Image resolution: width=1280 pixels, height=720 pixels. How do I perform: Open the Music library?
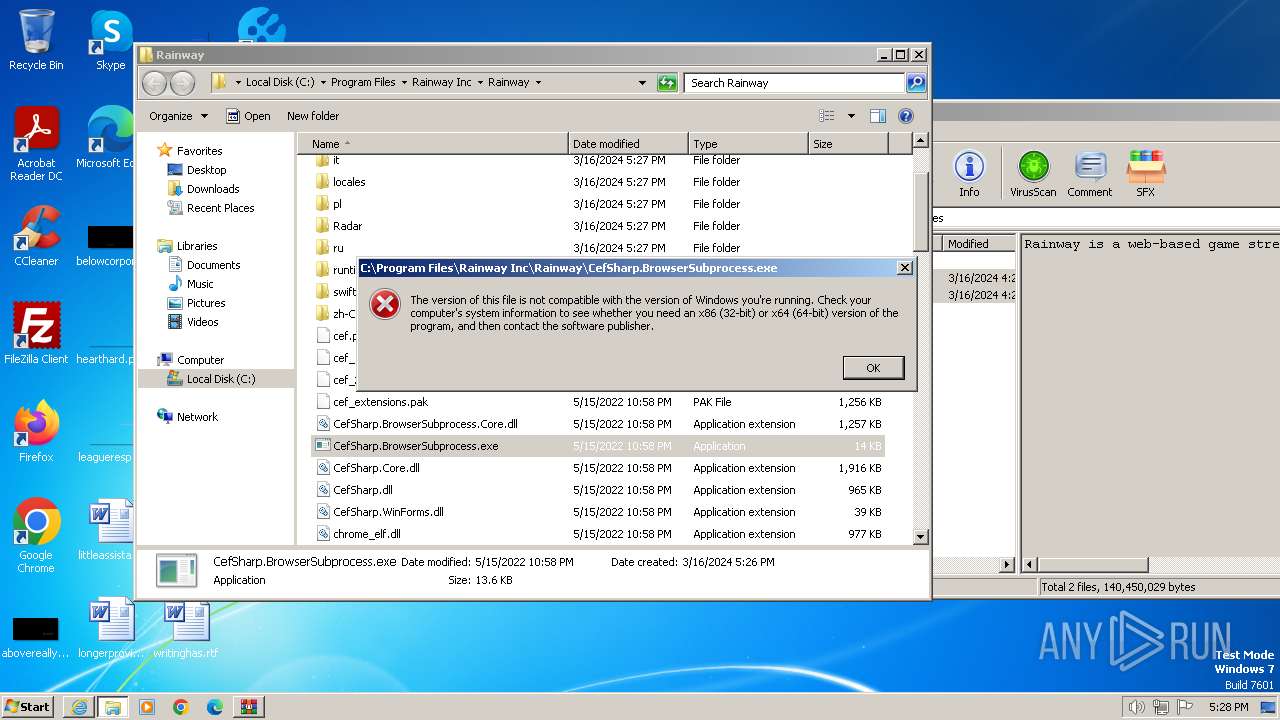point(200,284)
